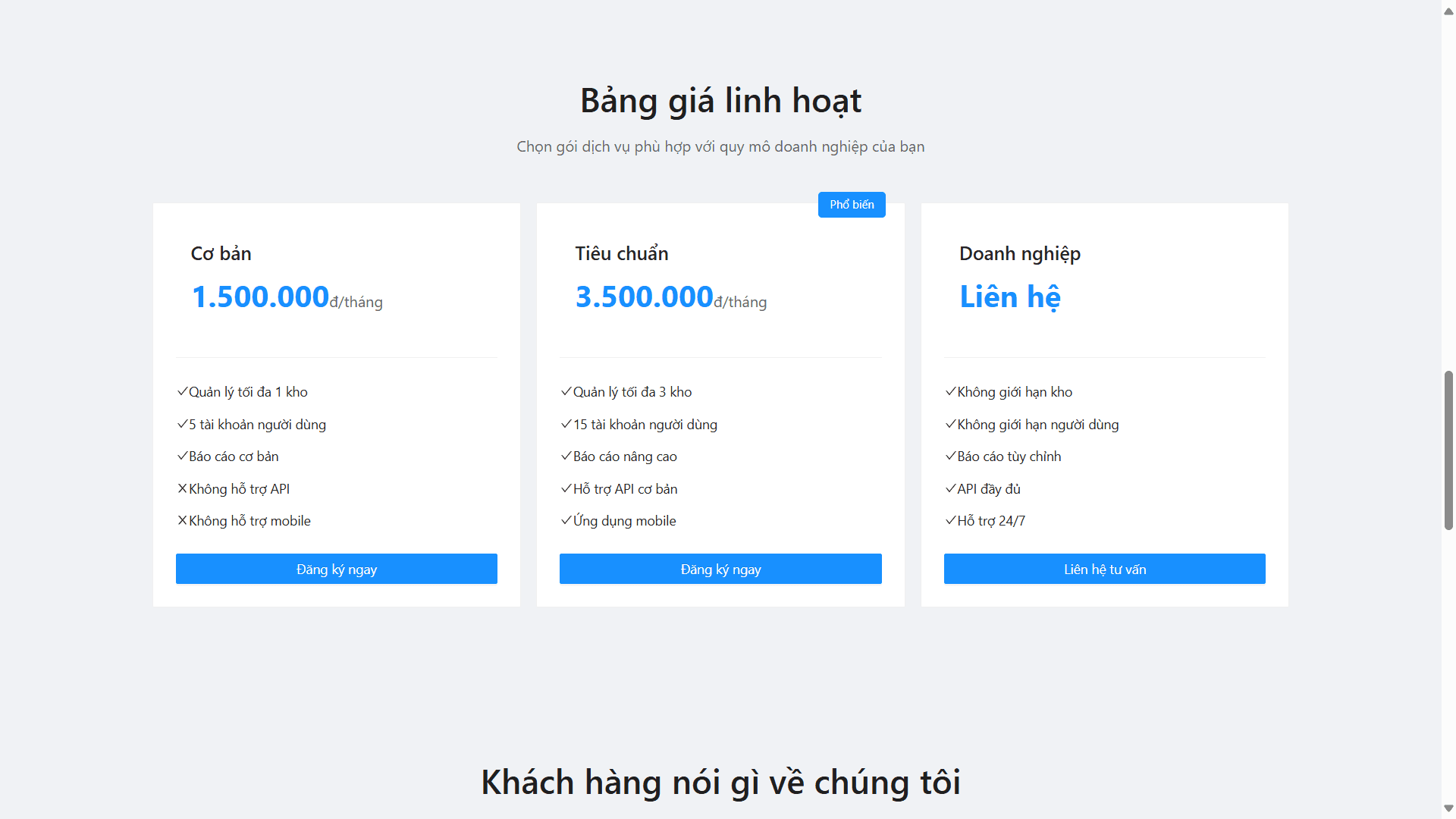
Task: Click 'Đăng ký ngay' button in Tiêu chuẩn plan
Action: [720, 569]
